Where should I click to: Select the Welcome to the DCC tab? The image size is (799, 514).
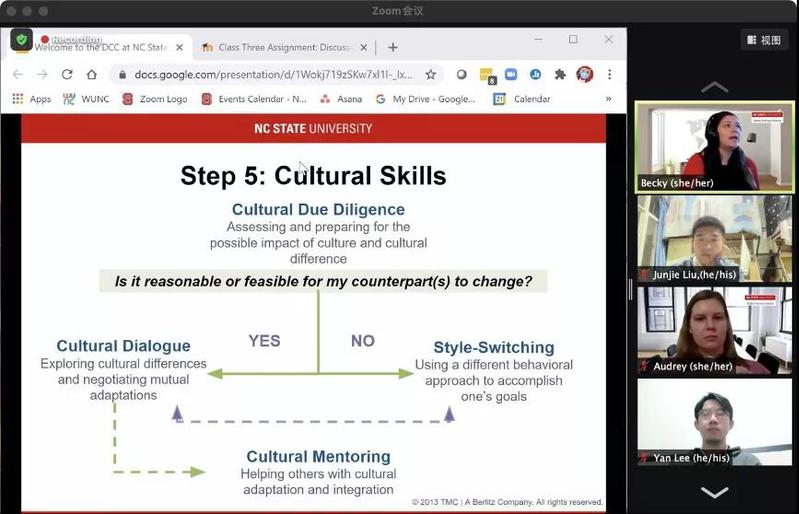click(100, 47)
